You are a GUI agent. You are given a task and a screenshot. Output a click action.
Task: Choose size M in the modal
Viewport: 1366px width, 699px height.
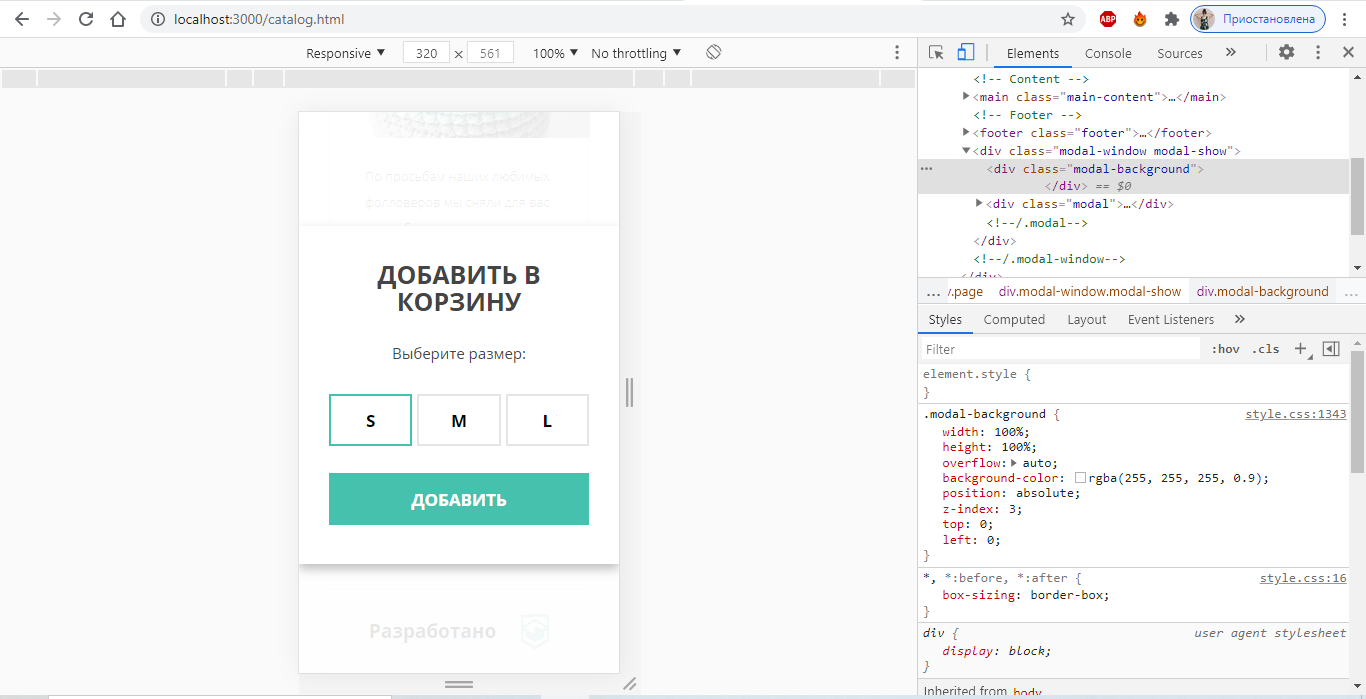coord(459,420)
